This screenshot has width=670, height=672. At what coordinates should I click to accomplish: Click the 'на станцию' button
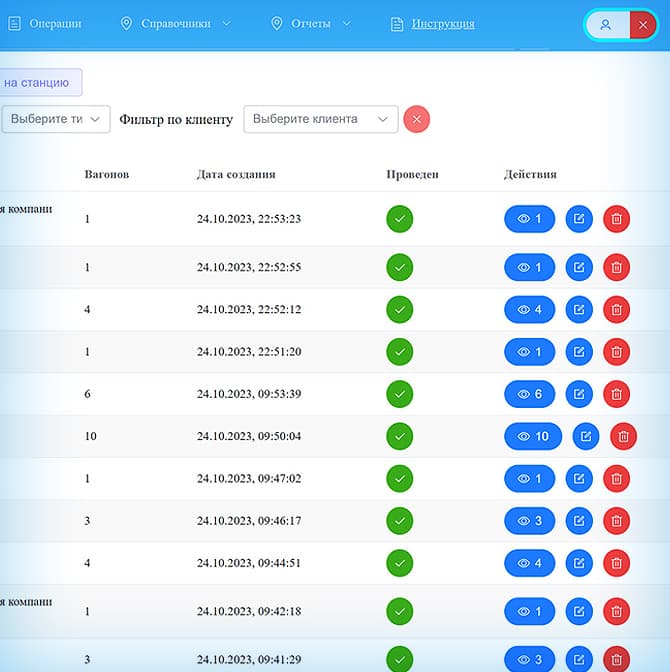click(x=38, y=83)
